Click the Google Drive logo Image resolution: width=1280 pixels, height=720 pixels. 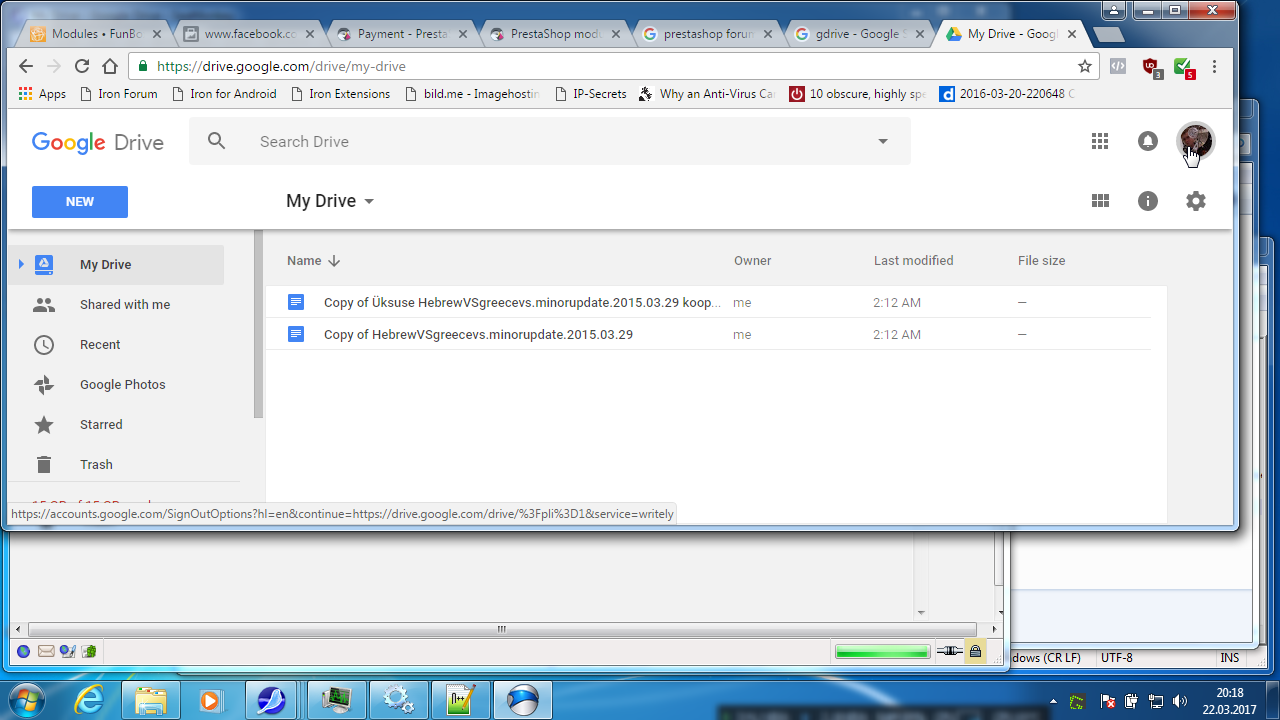coord(98,142)
